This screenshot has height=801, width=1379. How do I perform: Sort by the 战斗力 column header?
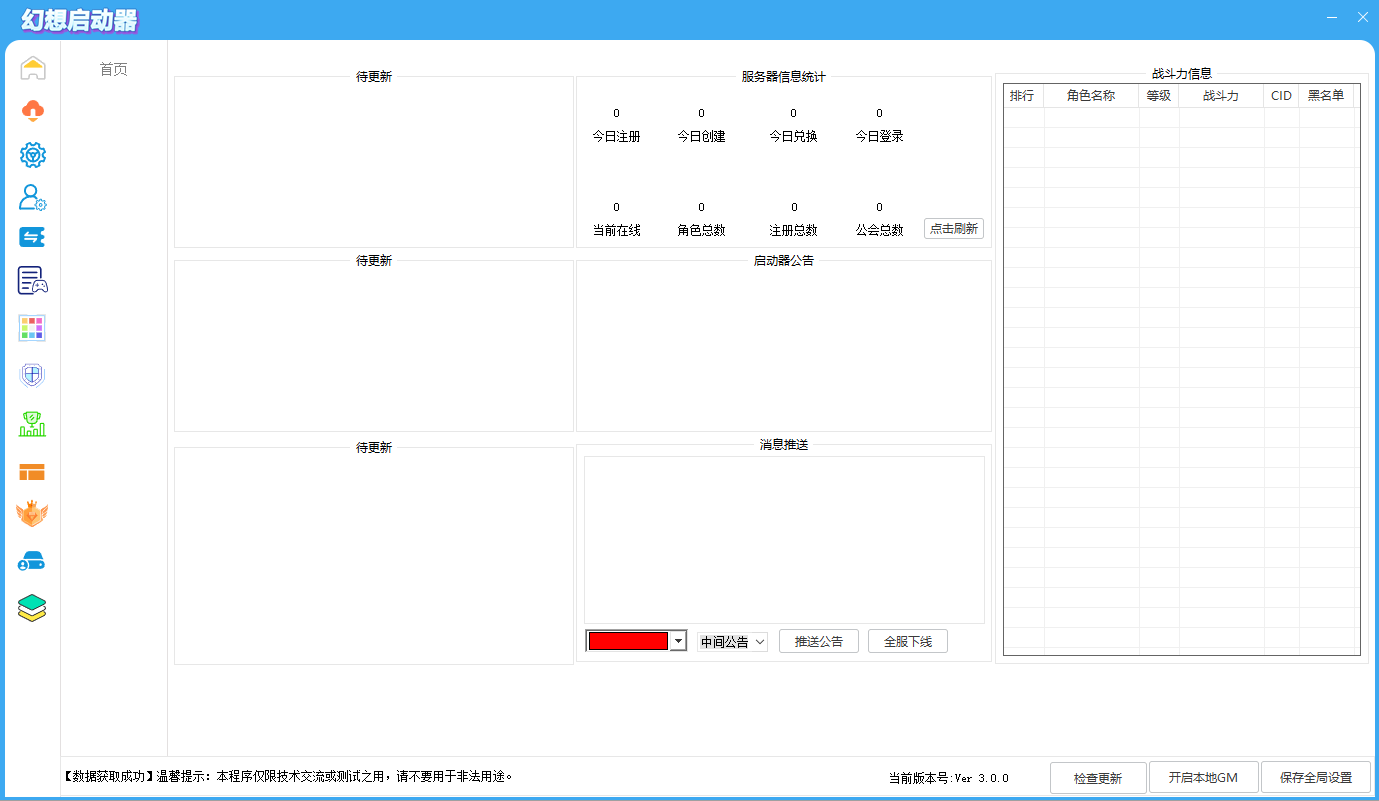coord(1221,96)
